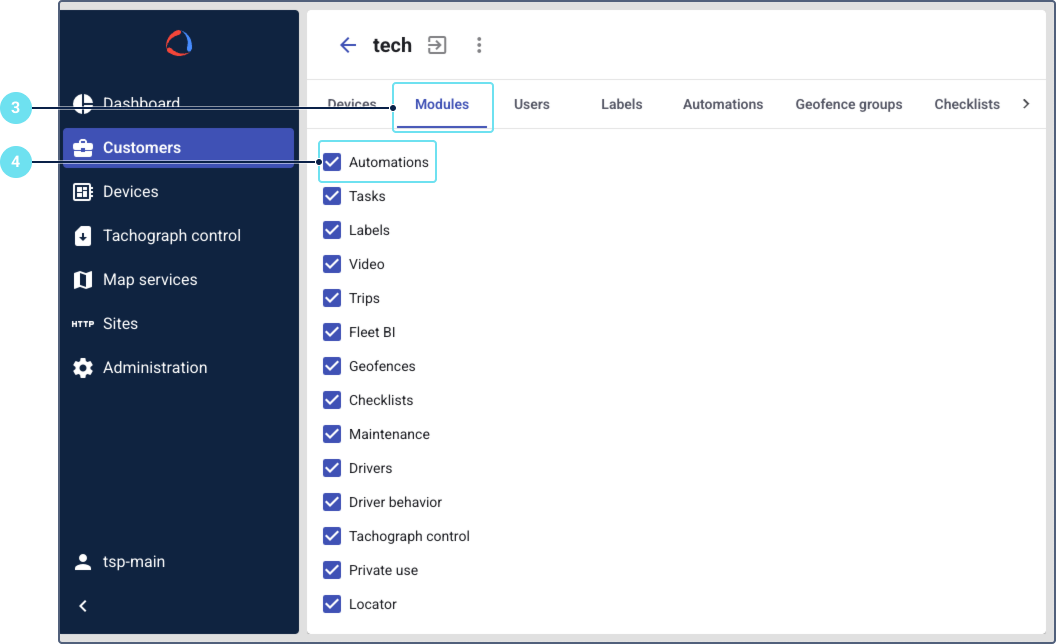Click the Devices sidebar icon
Image resolution: width=1056 pixels, height=644 pixels.
pyautogui.click(x=83, y=192)
